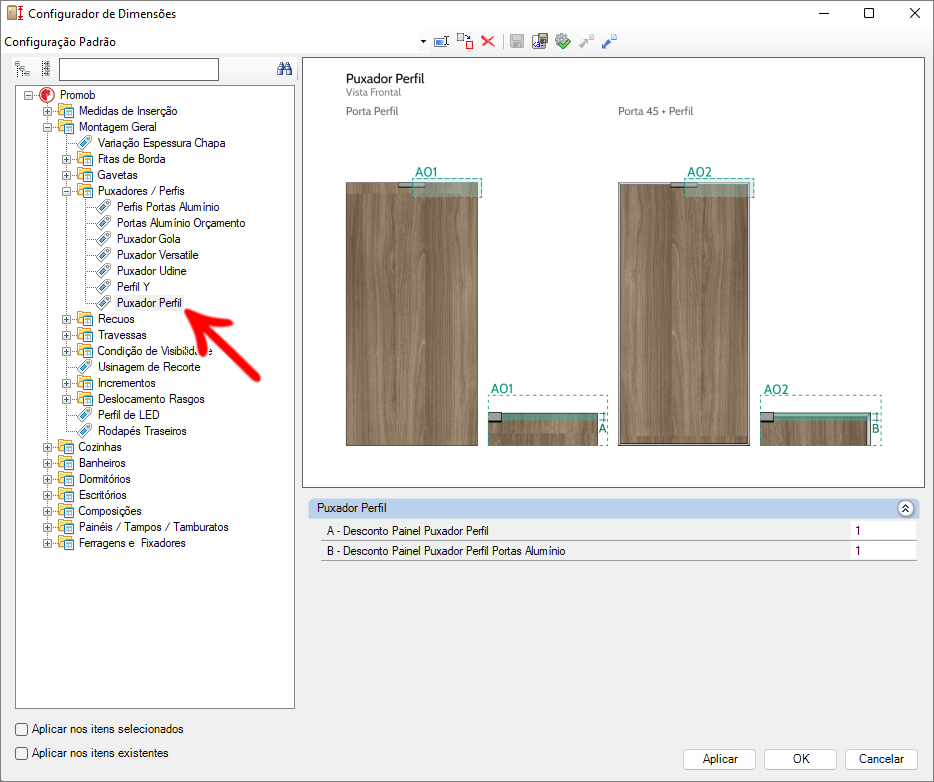Click the OK button
This screenshot has width=934, height=782.
tap(801, 759)
